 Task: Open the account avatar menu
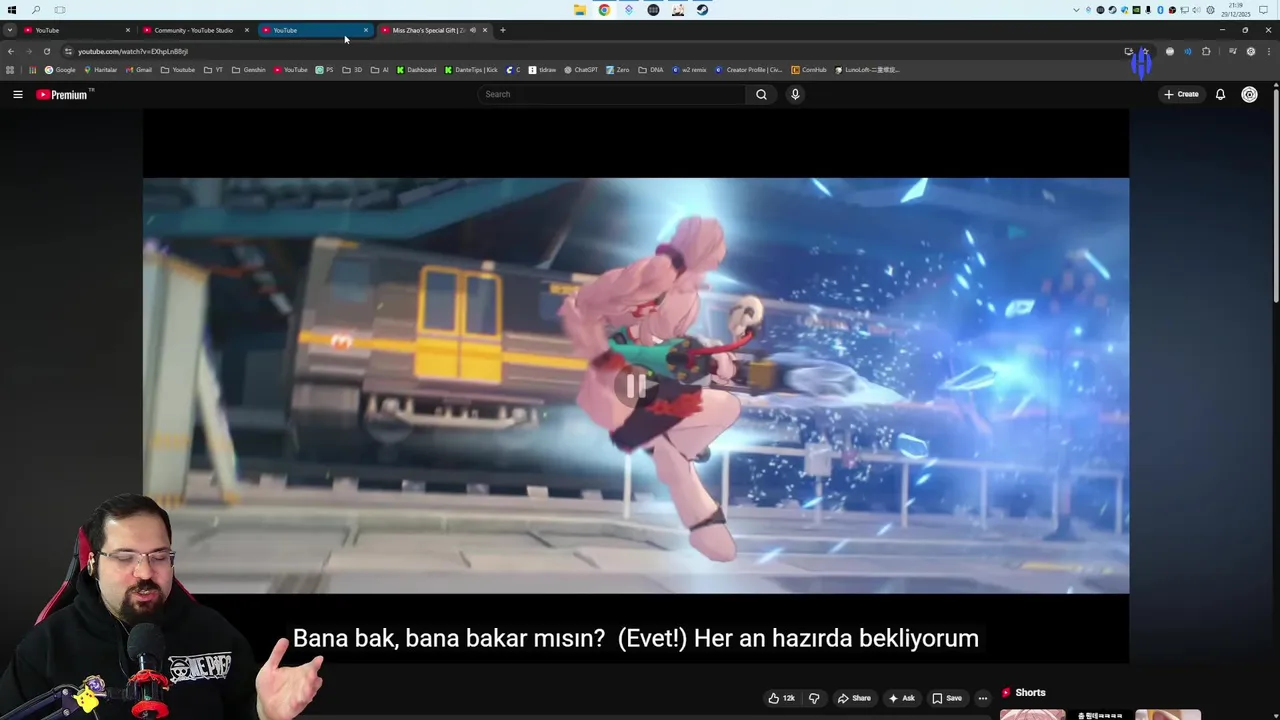coord(1249,94)
